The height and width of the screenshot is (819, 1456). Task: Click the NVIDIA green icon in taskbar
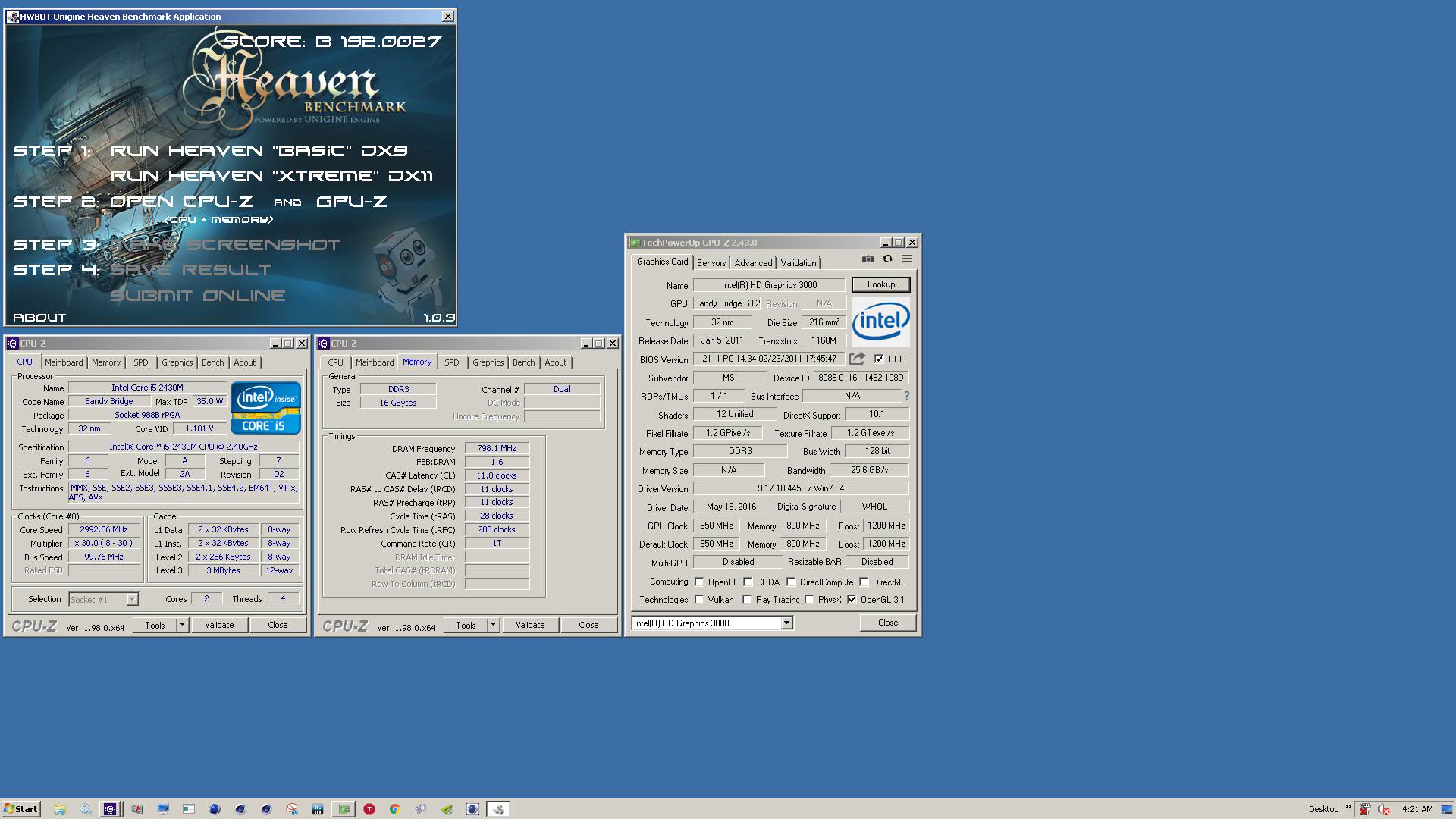point(447,809)
